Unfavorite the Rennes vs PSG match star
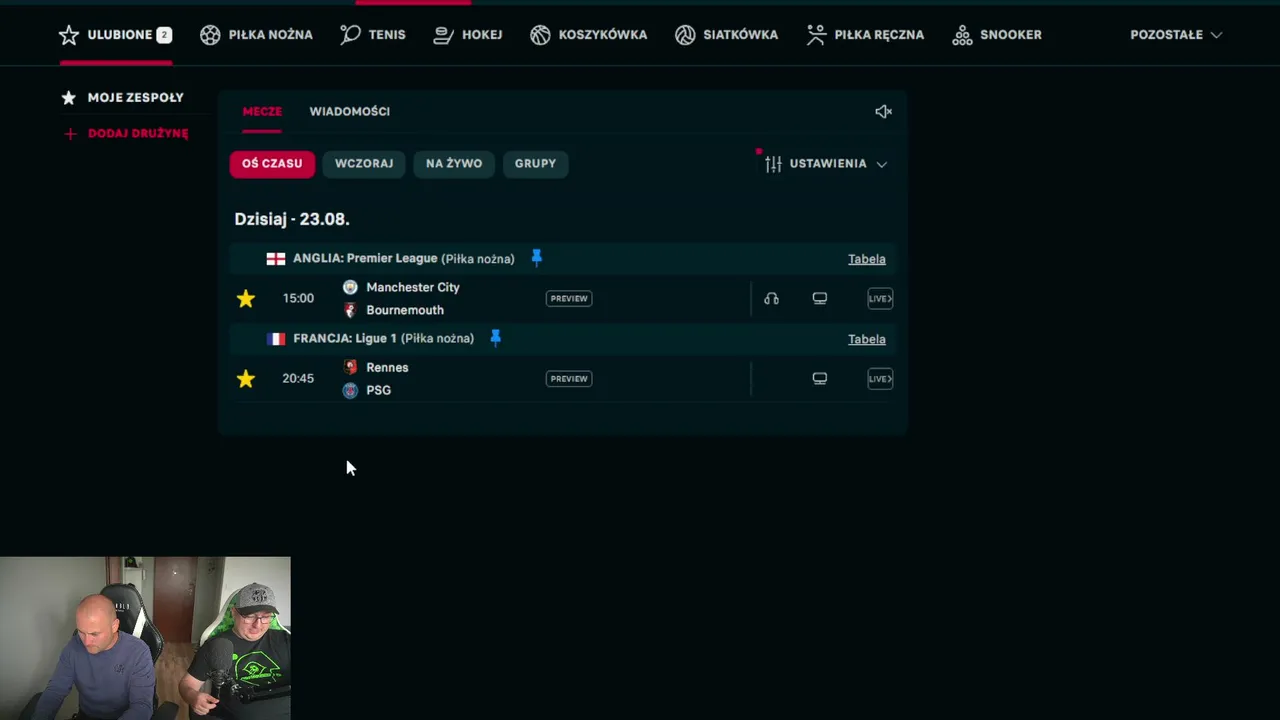1280x720 pixels. pyautogui.click(x=246, y=378)
